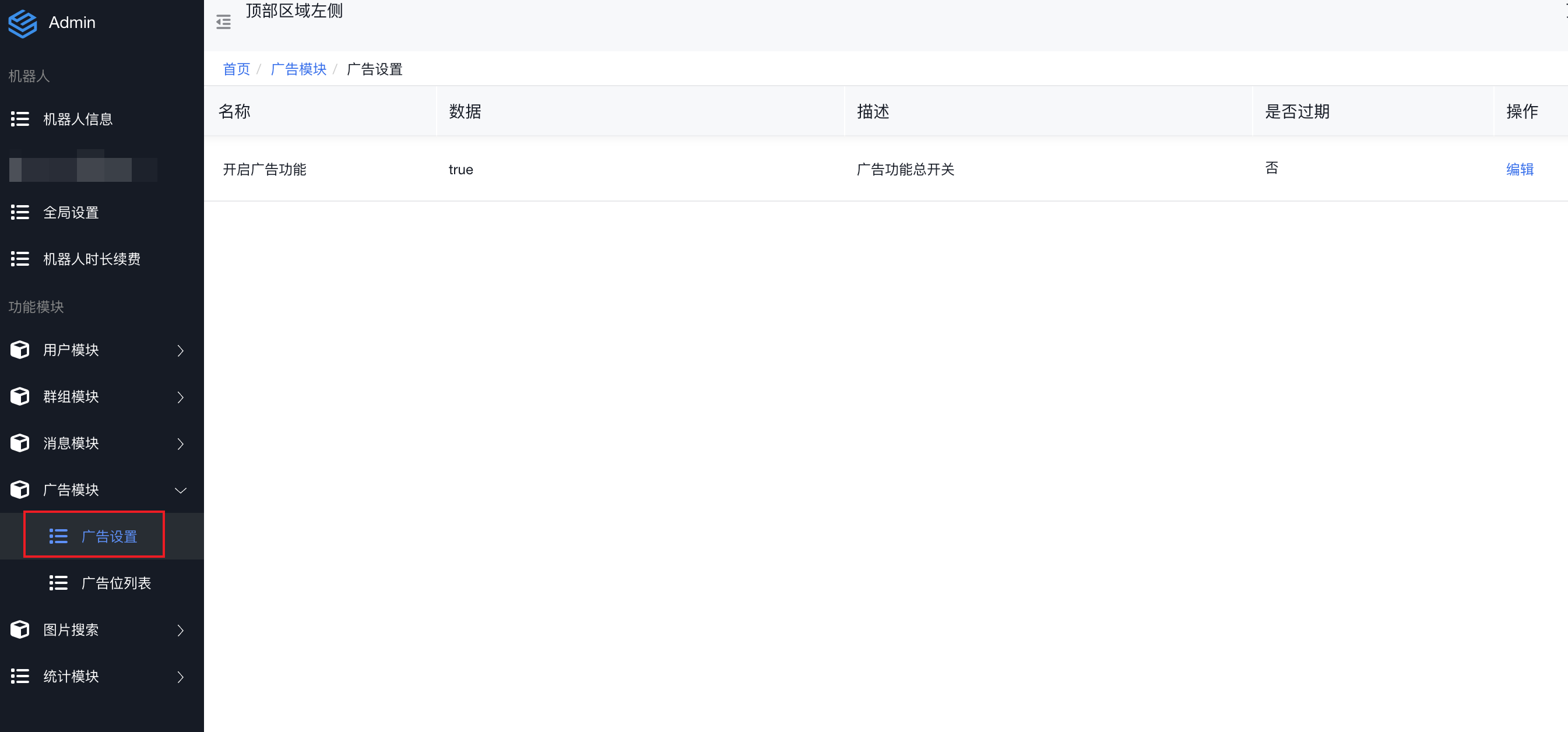Click the cube icon beside 群组模块
The width and height of the screenshot is (1568, 732).
coord(19,396)
